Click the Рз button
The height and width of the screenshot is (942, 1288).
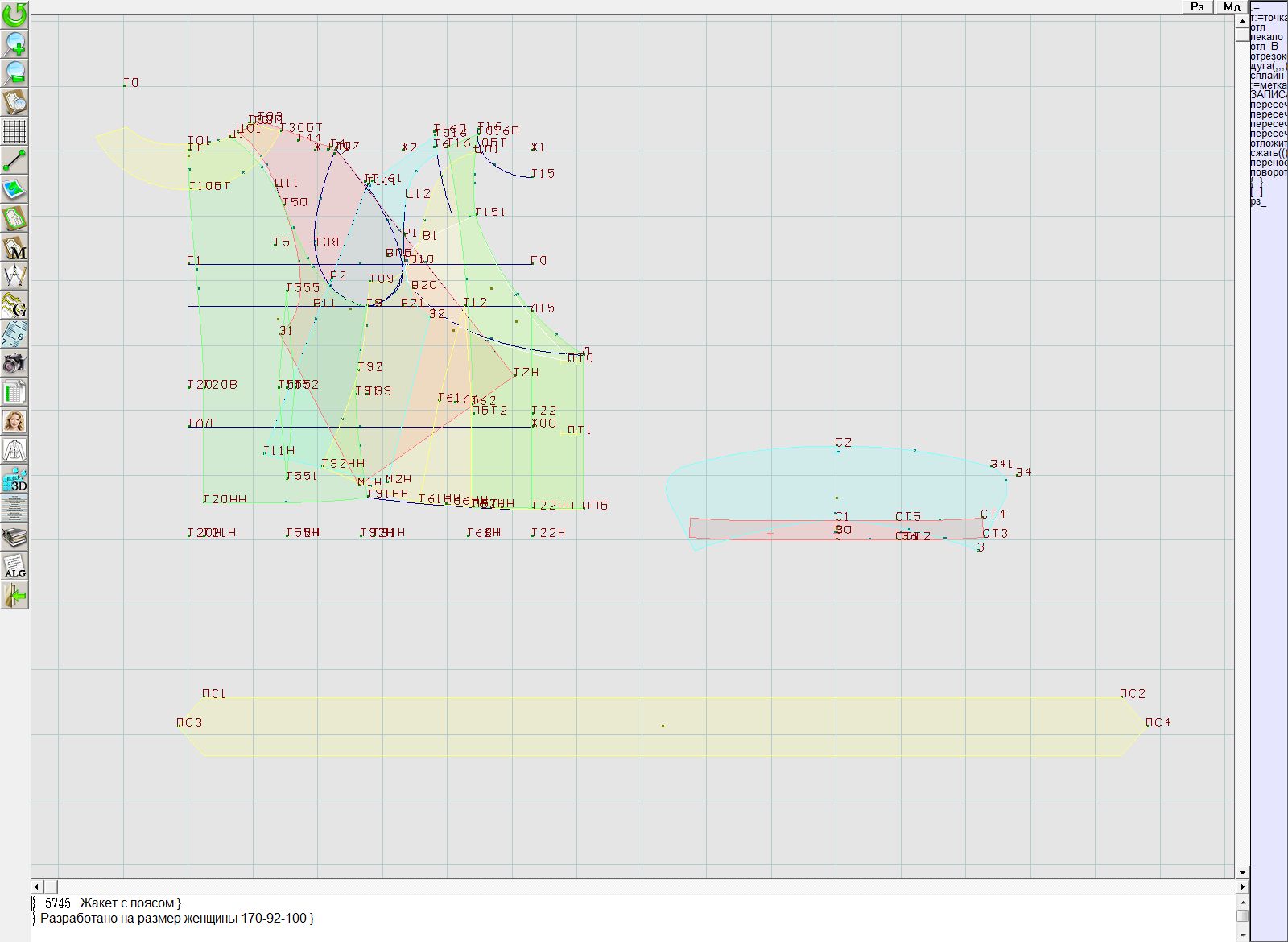tap(1197, 6)
